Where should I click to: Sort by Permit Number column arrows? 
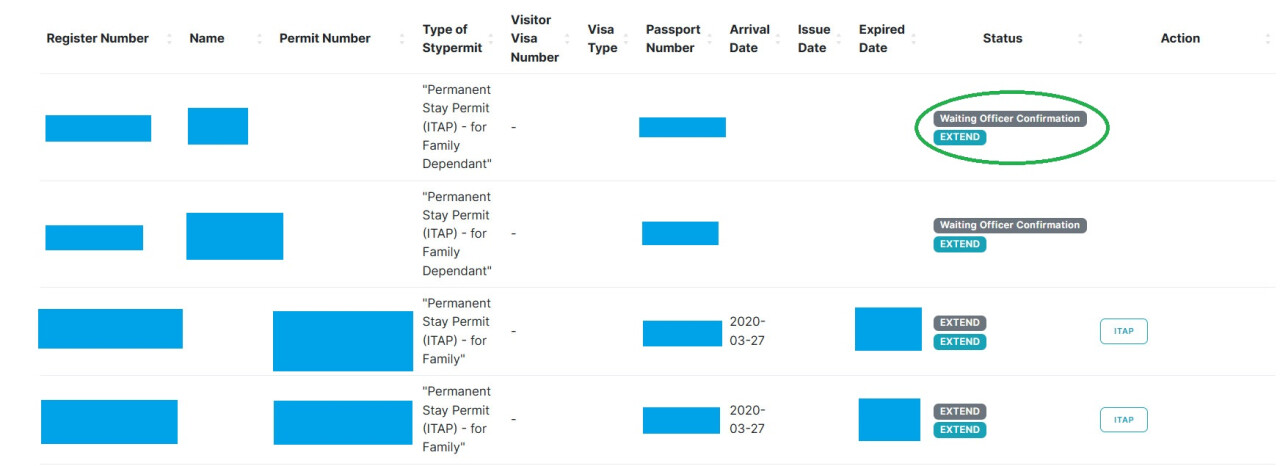[x=403, y=38]
